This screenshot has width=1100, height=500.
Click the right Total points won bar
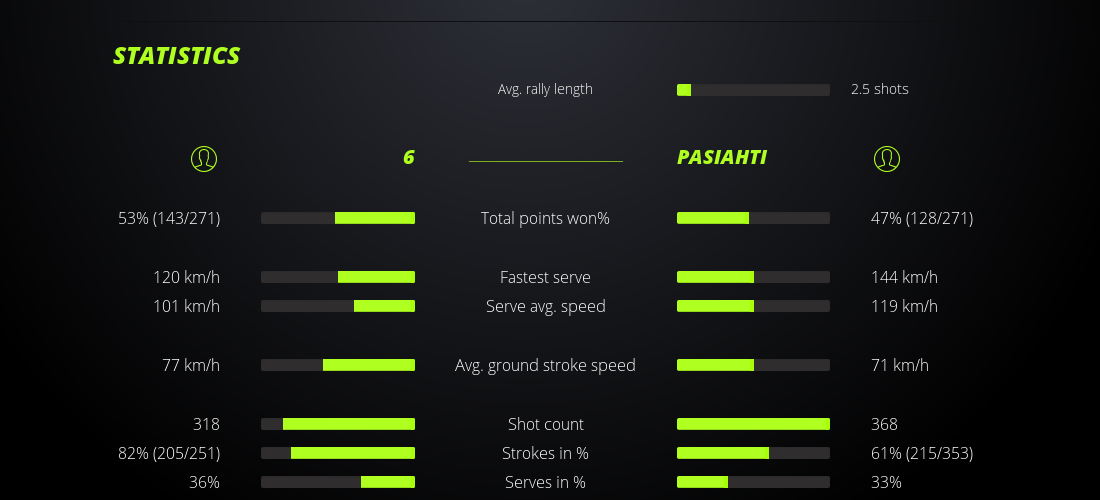753,218
